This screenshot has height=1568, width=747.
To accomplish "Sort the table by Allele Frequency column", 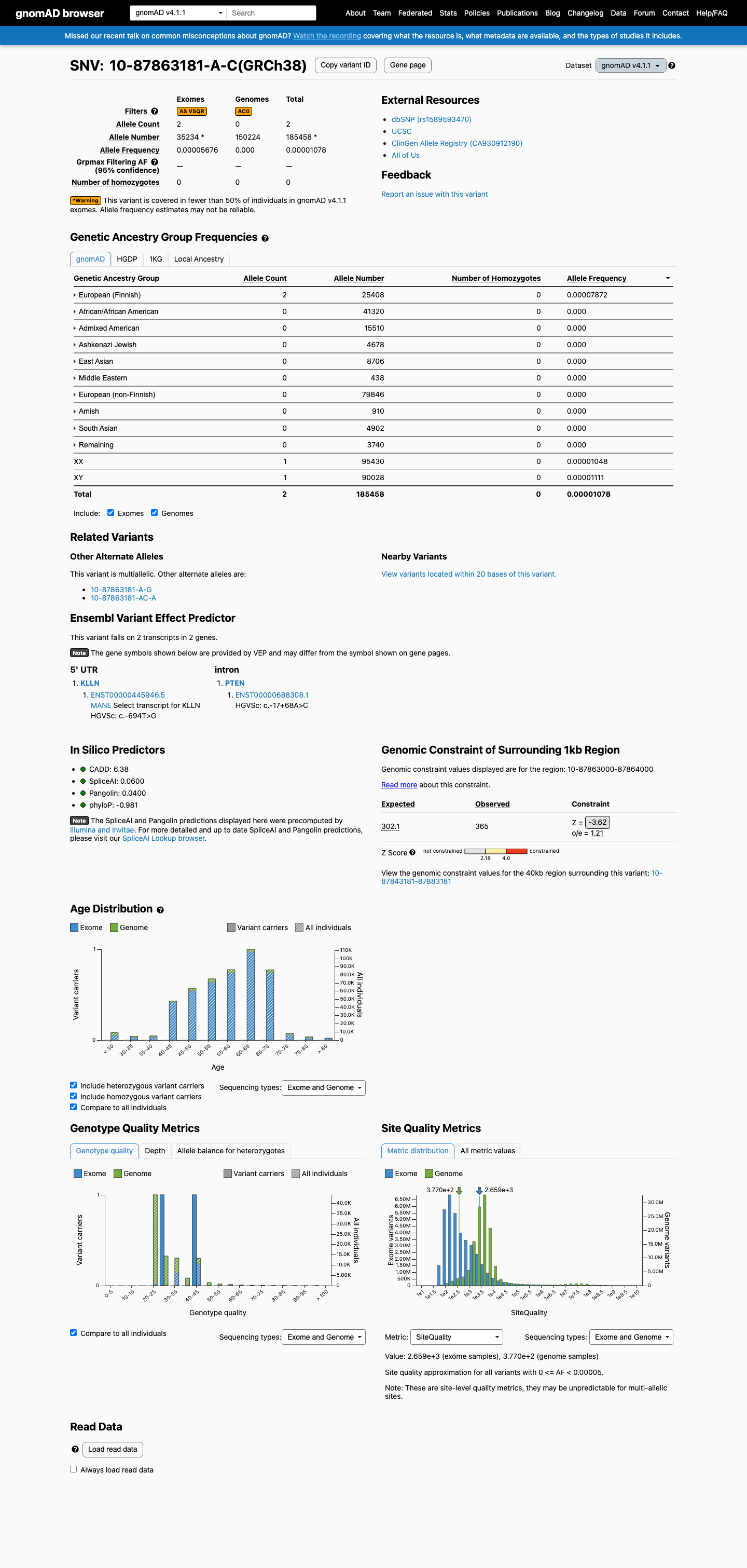I will click(597, 278).
